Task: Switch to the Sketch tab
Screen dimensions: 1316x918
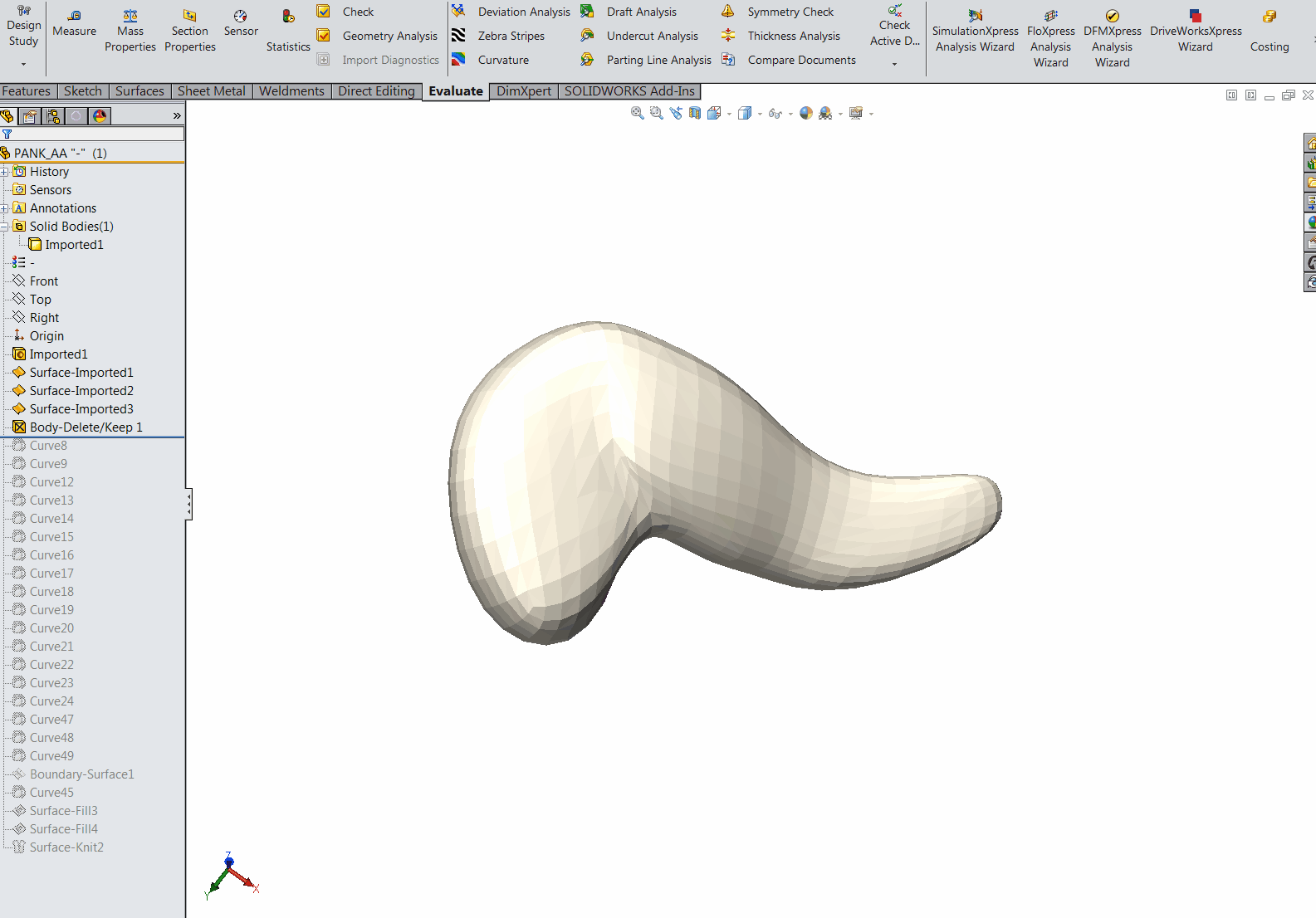Action: pos(83,91)
